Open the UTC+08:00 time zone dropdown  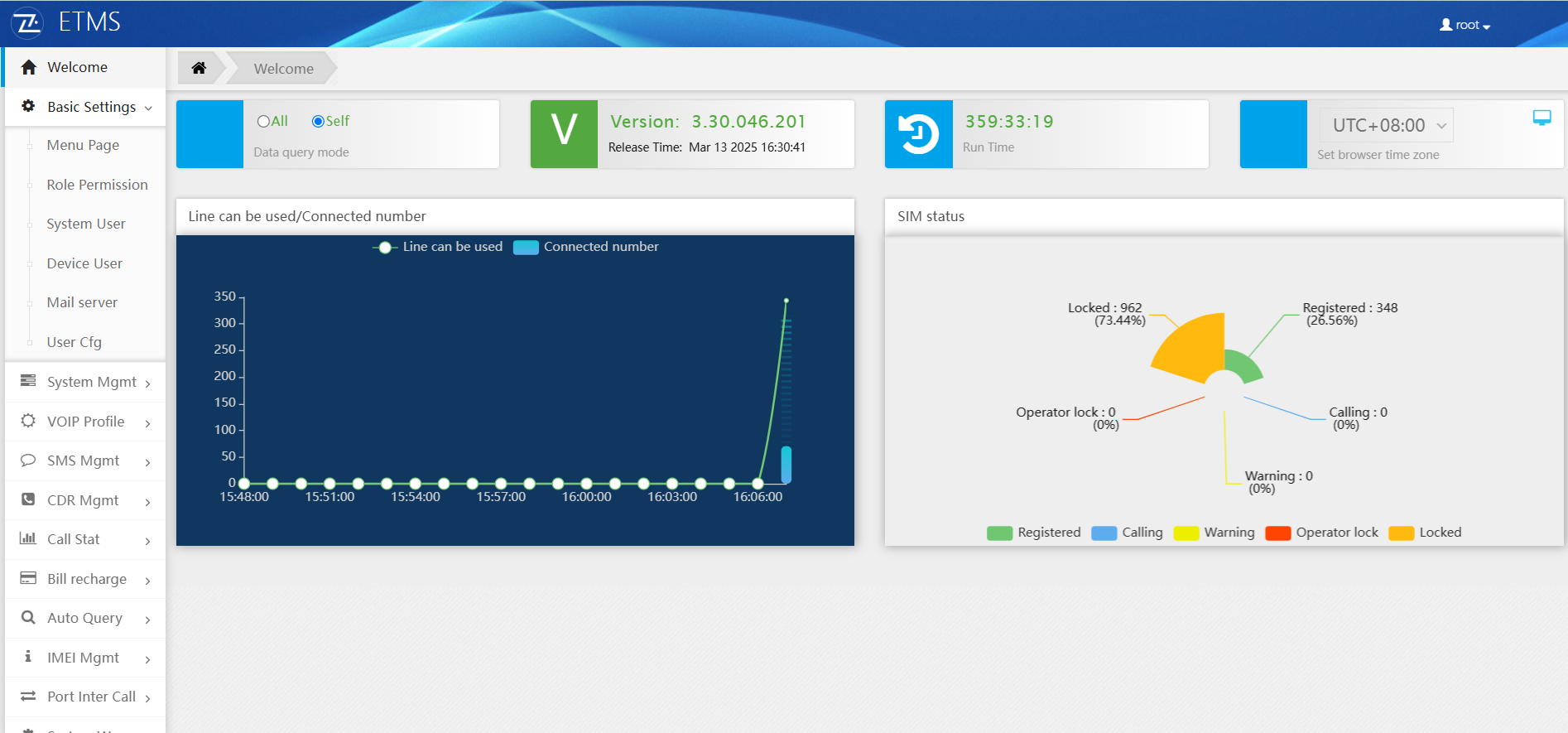1386,125
